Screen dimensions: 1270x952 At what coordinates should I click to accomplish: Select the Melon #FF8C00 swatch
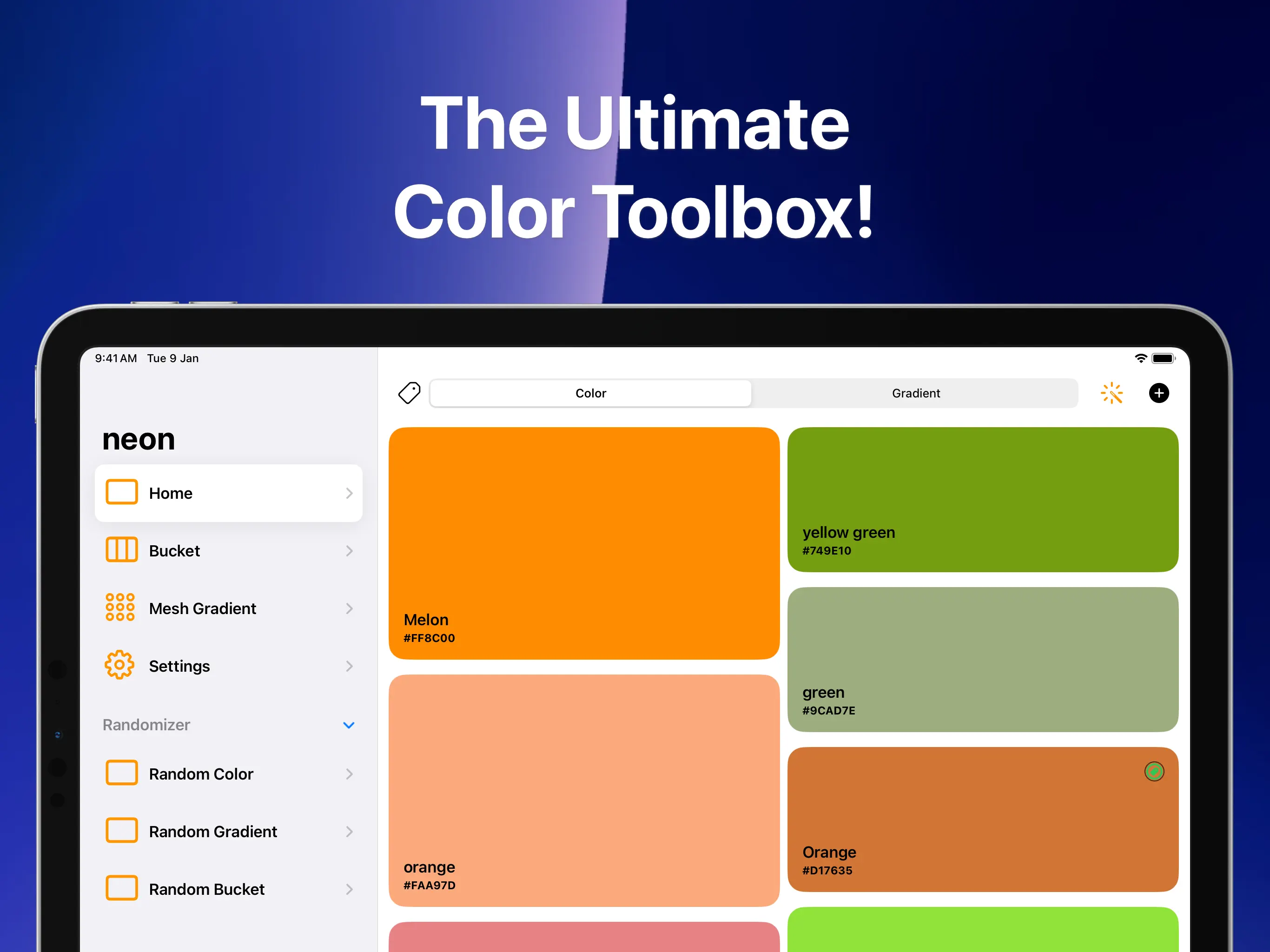point(583,542)
